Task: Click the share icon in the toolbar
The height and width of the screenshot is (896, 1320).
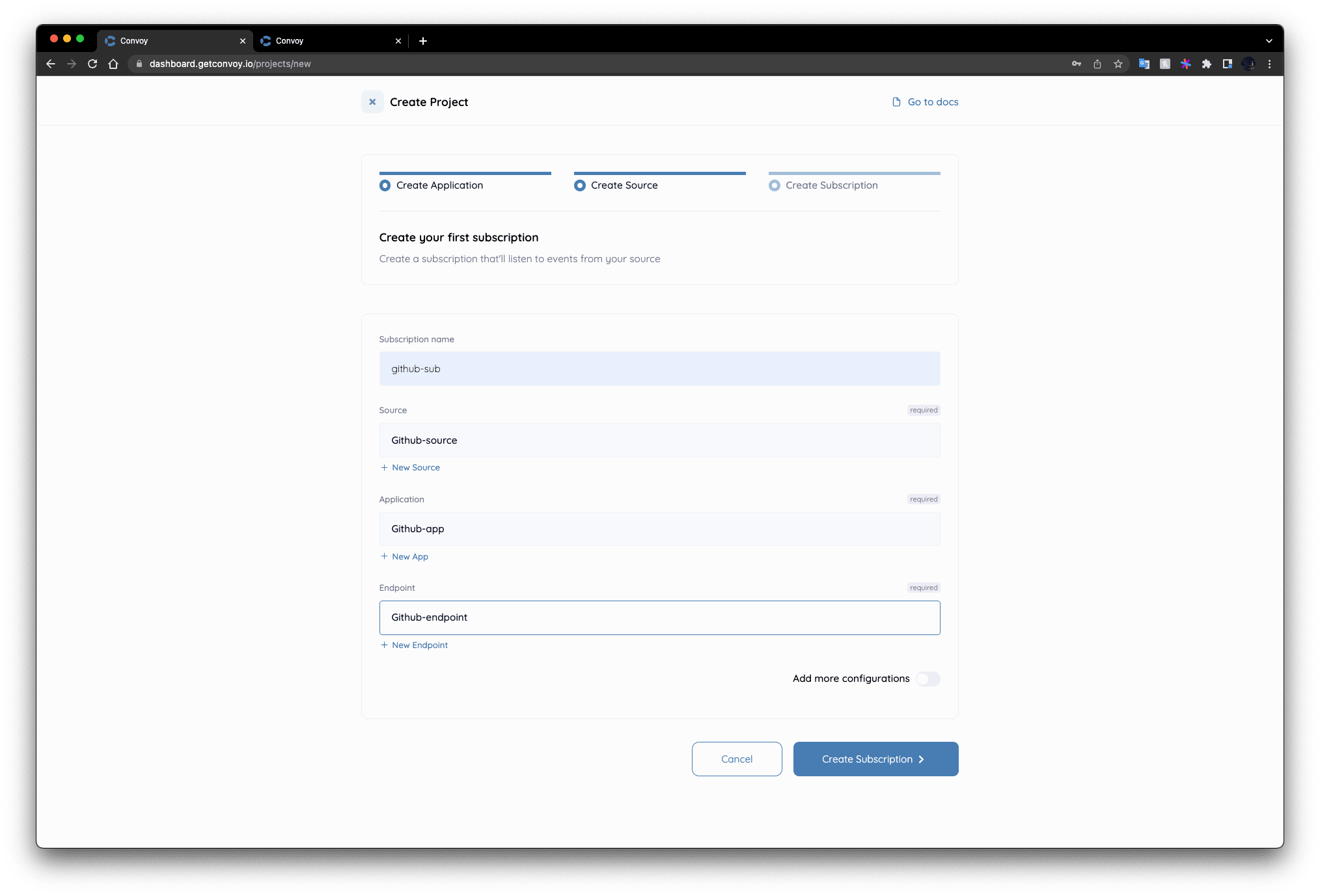Action: (x=1097, y=64)
